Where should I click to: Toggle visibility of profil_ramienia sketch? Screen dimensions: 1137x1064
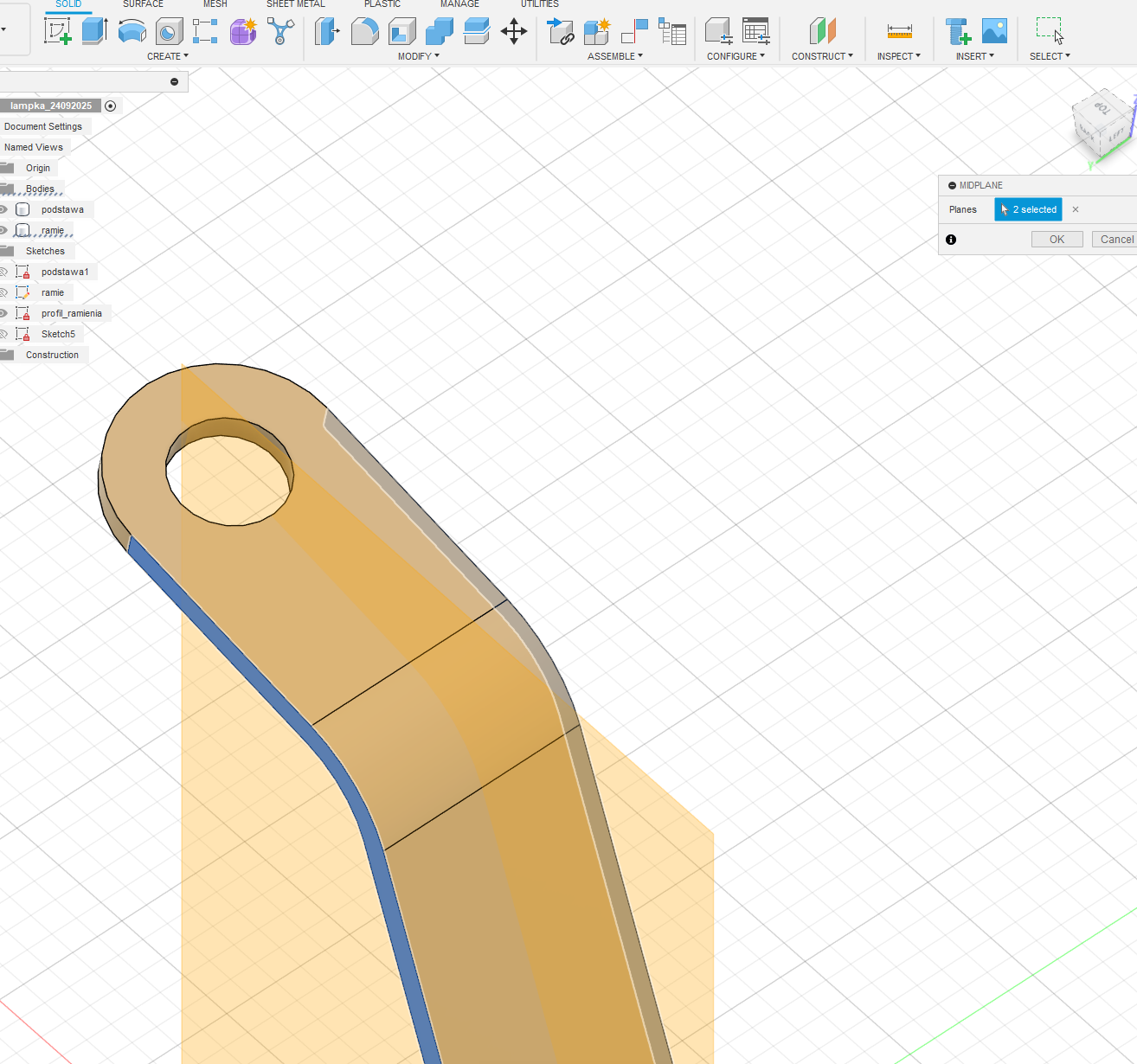pos(4,313)
